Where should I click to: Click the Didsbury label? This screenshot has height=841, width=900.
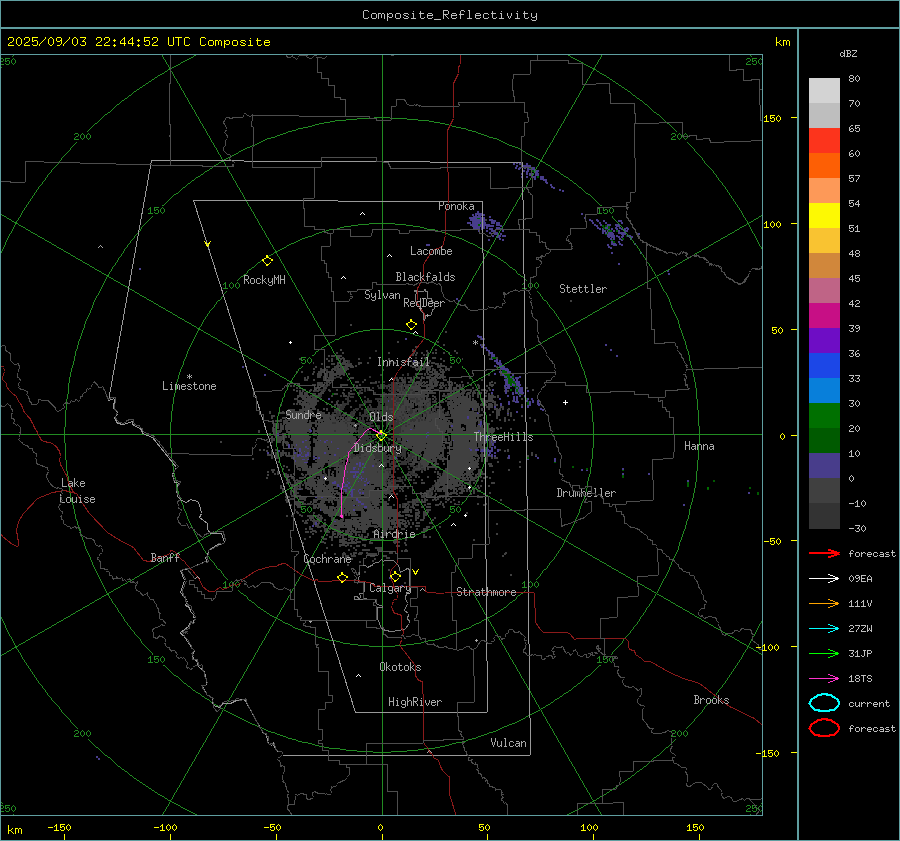pyautogui.click(x=378, y=448)
